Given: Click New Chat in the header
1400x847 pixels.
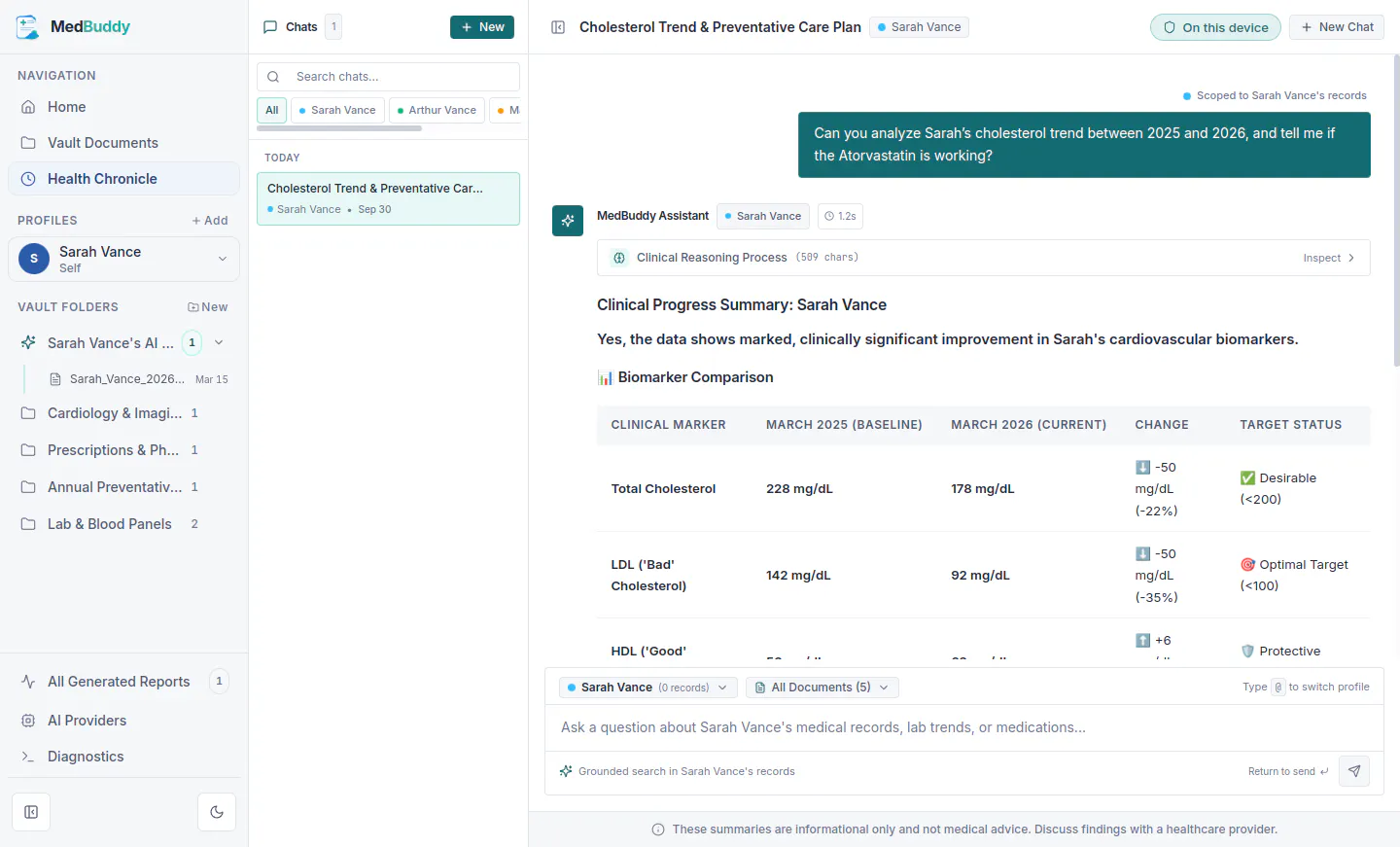Looking at the screenshot, I should 1337,27.
